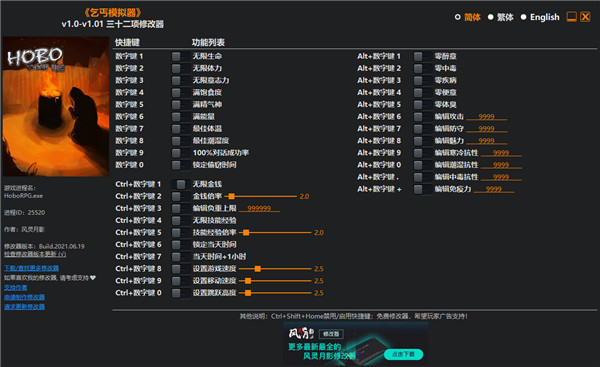Toggle 编辑负重上限 switch

(x=180, y=209)
